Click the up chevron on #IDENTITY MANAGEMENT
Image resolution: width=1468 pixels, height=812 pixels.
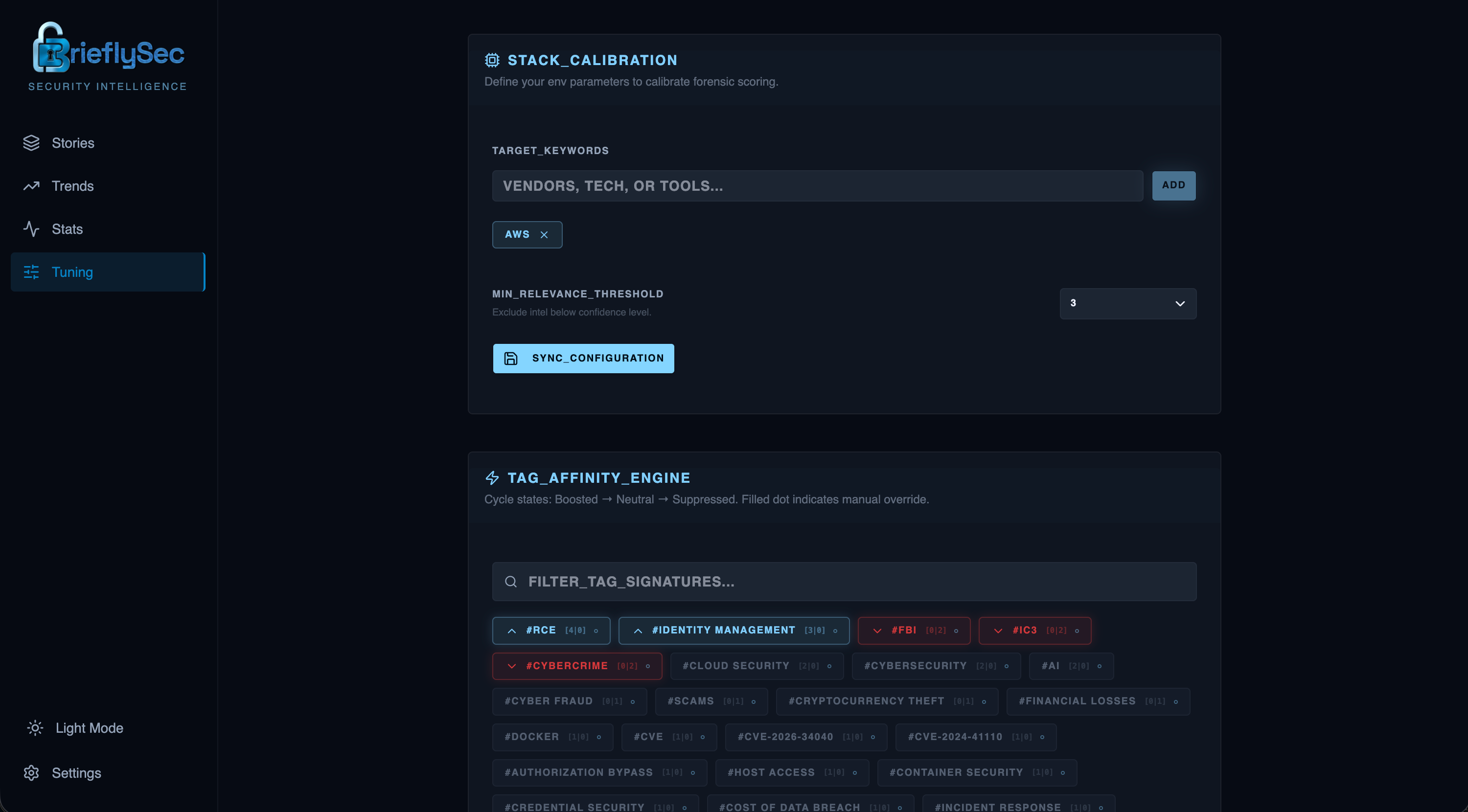coord(638,630)
